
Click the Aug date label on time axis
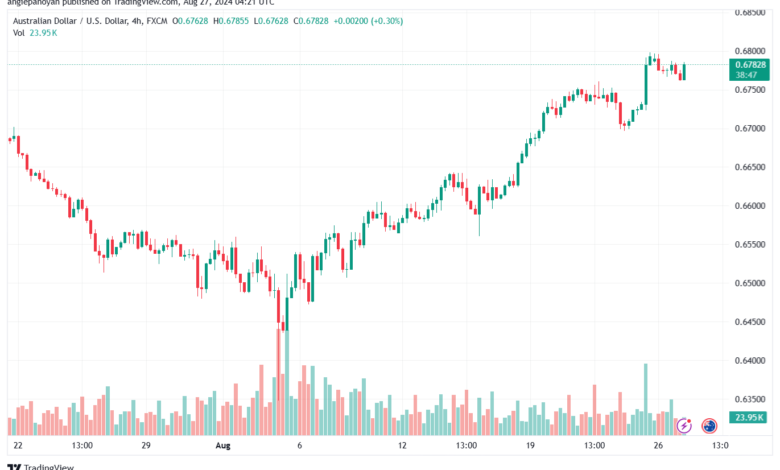pos(223,445)
